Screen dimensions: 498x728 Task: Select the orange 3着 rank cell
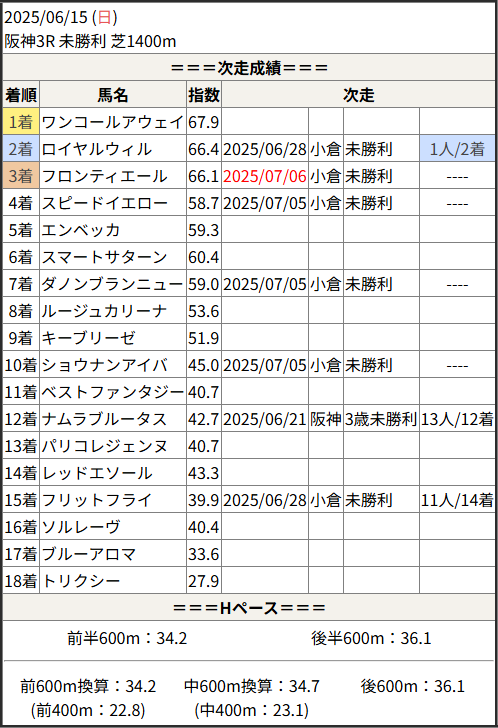pos(21,176)
